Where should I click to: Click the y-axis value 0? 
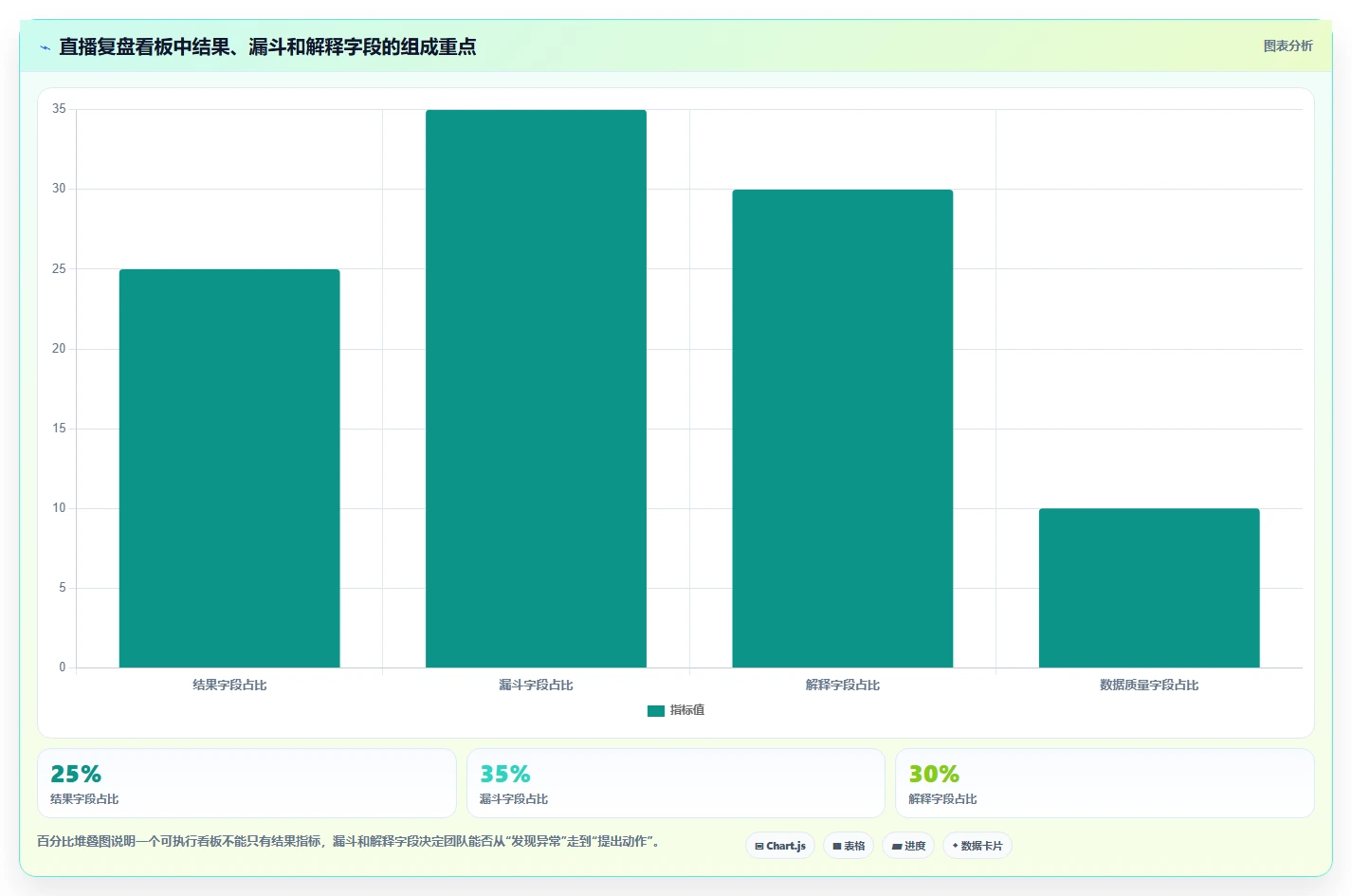click(63, 667)
